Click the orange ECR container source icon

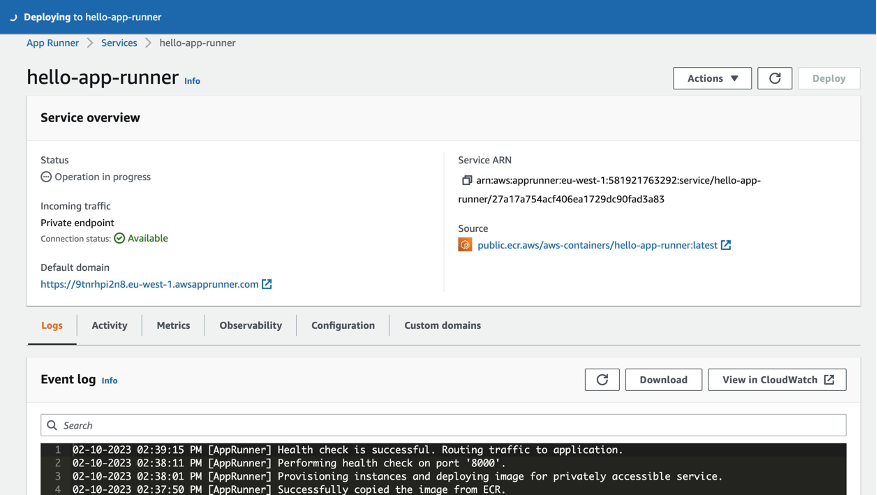tap(465, 244)
